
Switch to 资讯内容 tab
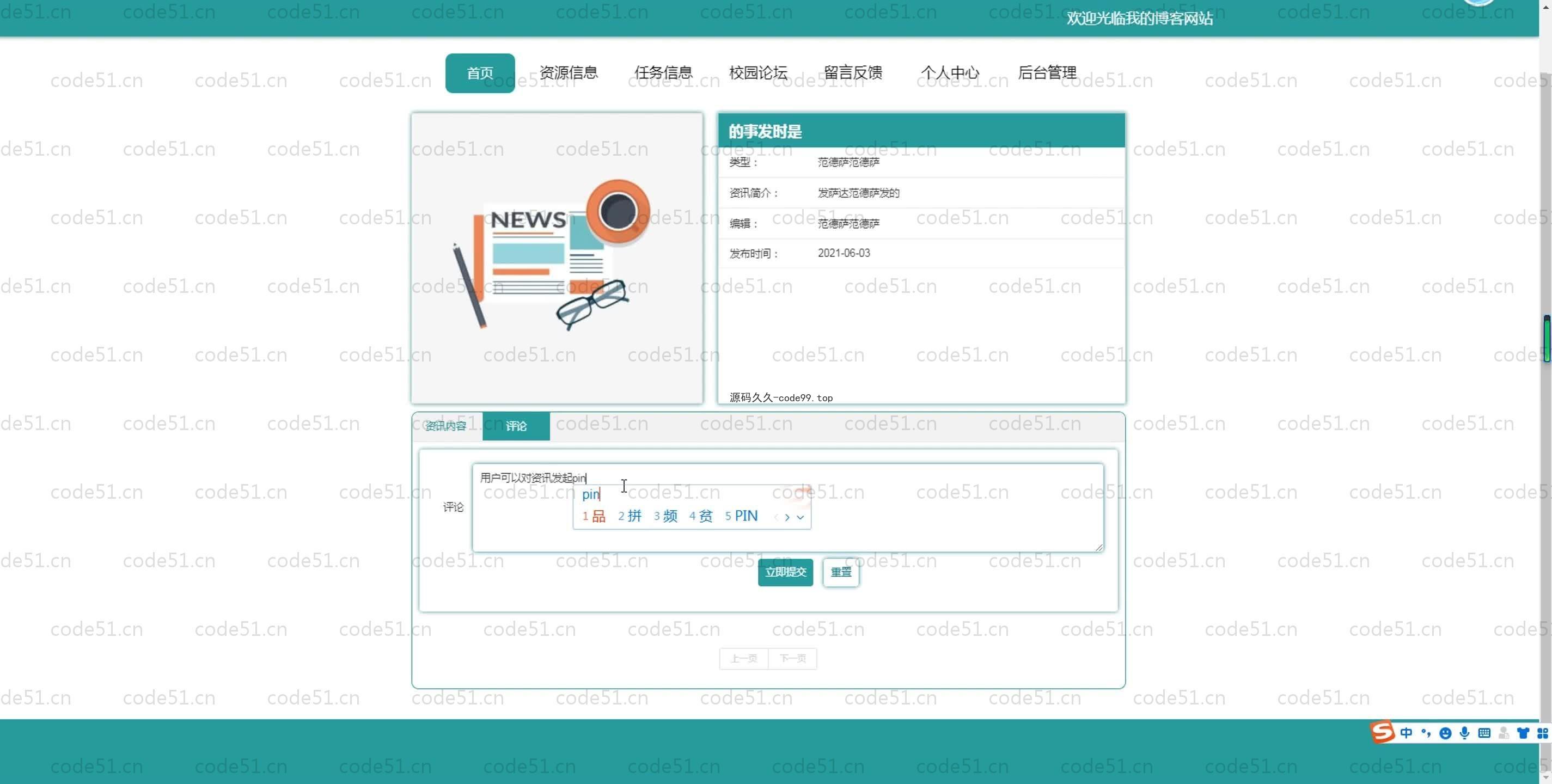pyautogui.click(x=447, y=426)
